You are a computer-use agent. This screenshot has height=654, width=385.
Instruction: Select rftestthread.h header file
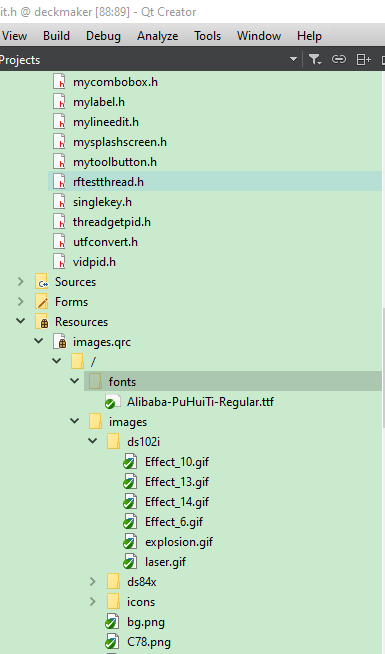coord(108,182)
